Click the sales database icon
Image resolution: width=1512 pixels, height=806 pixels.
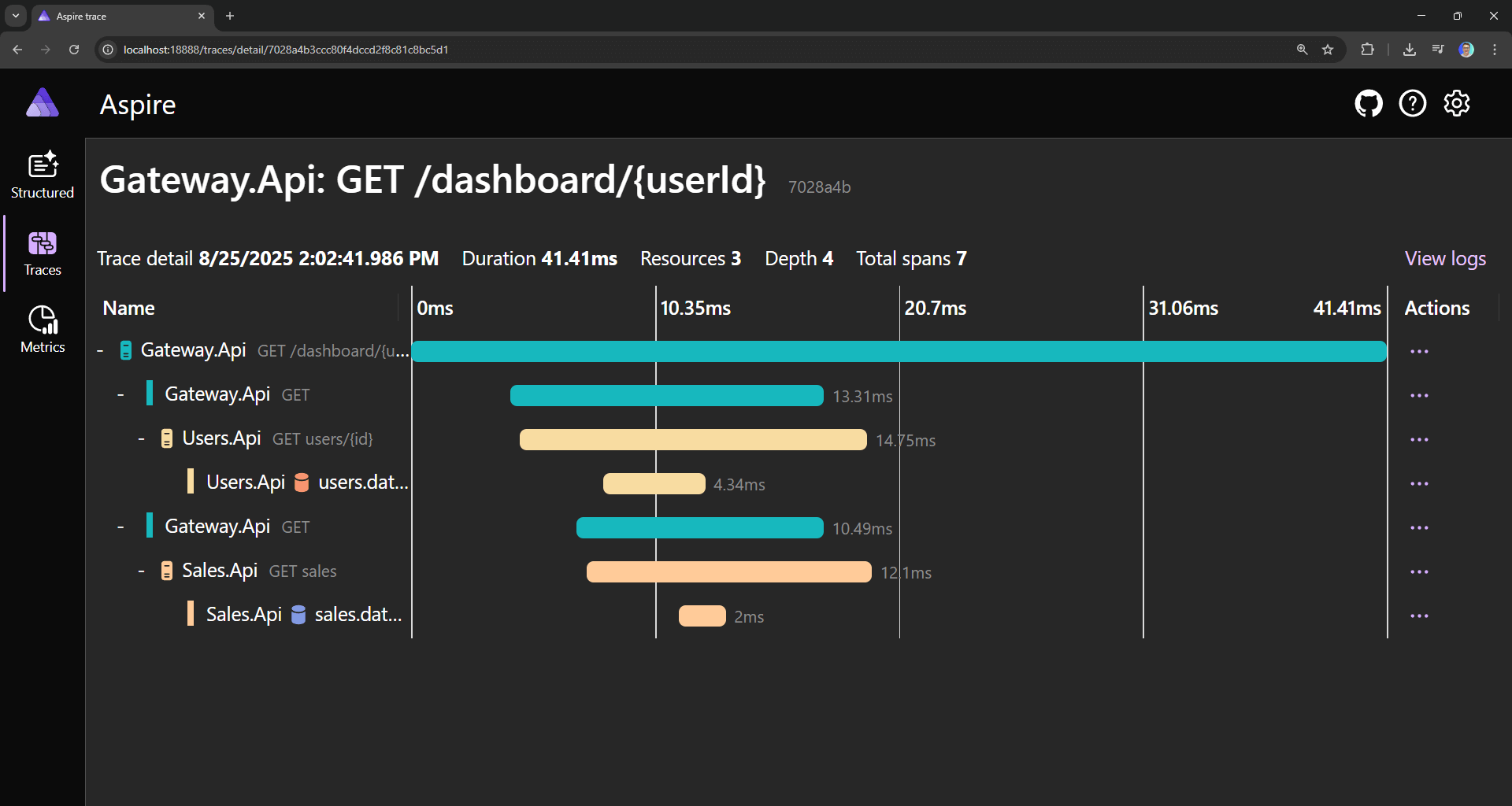(x=298, y=615)
